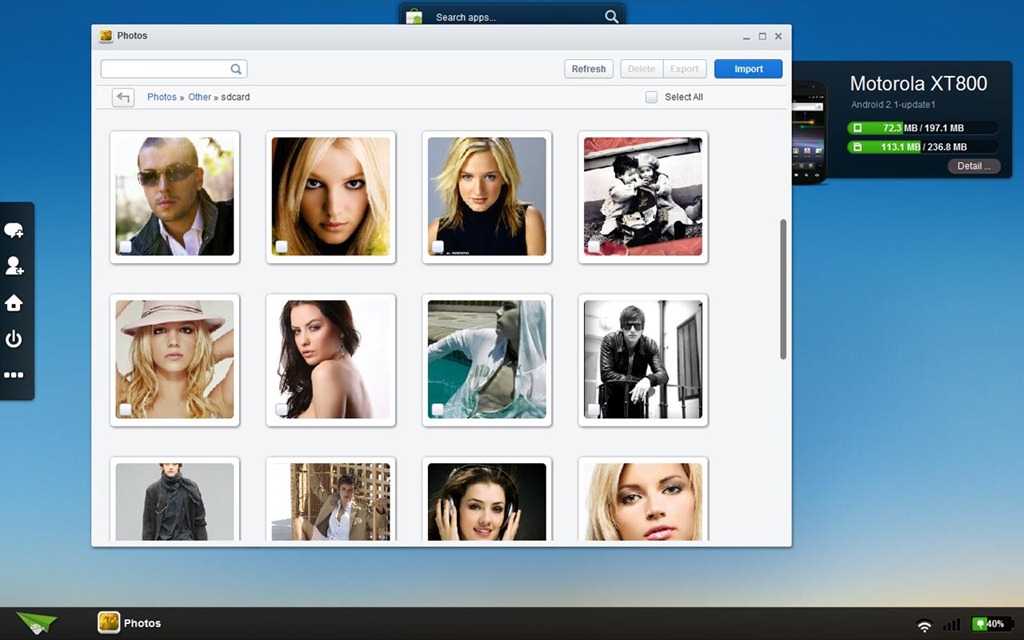Go to home via sidebar house icon
Viewport: 1024px width, 640px height.
[x=14, y=303]
